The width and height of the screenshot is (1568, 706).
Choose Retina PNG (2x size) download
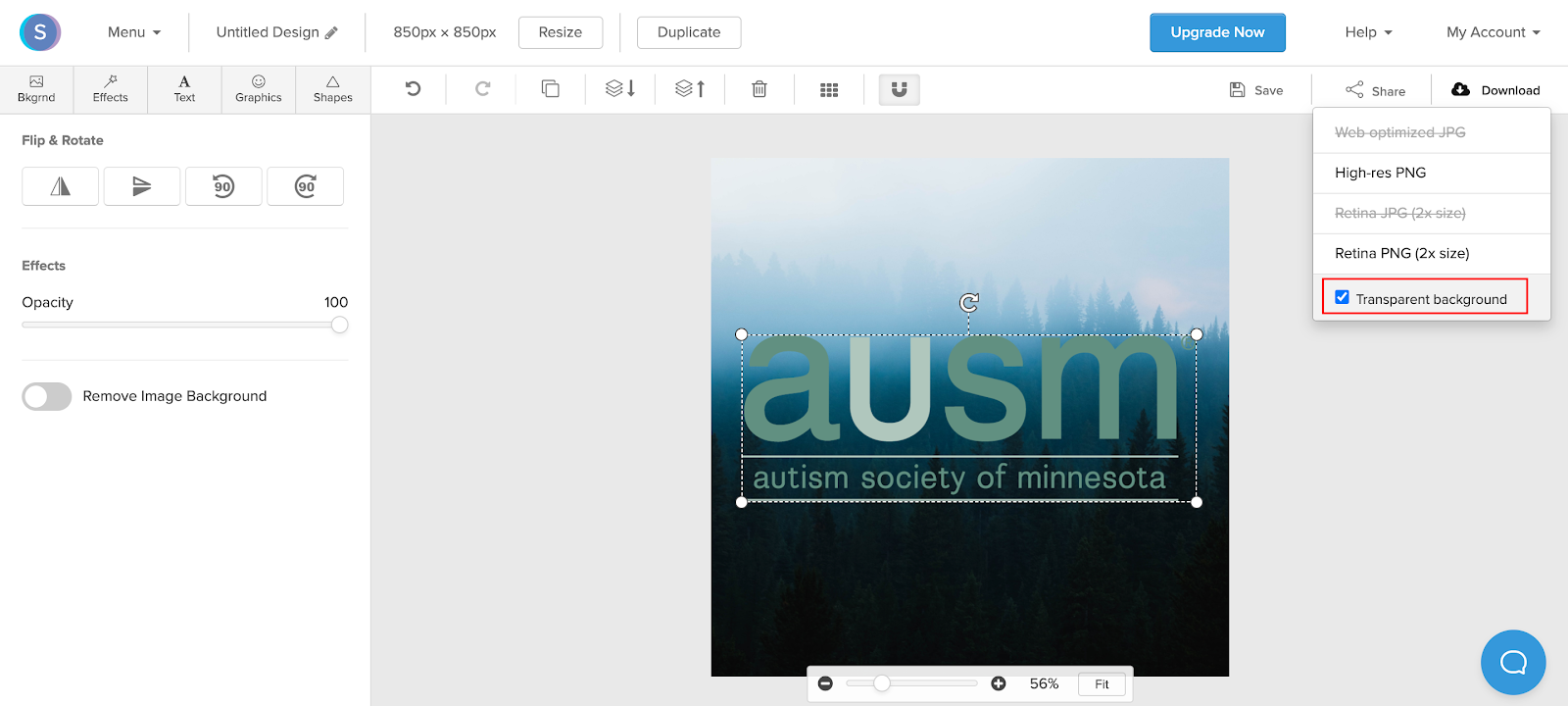pyautogui.click(x=1432, y=253)
